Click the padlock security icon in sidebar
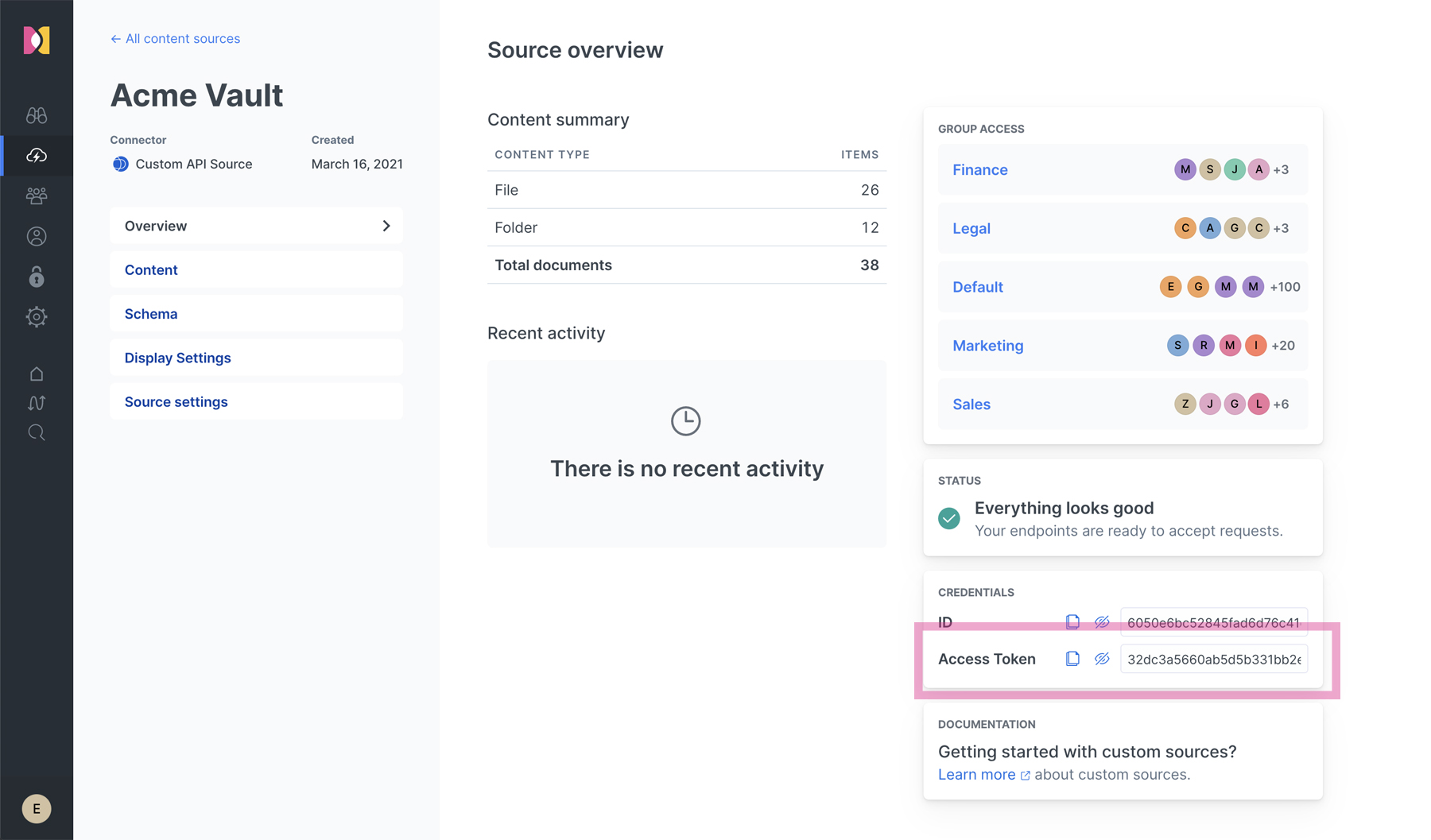This screenshot has width=1431, height=840. [x=37, y=277]
